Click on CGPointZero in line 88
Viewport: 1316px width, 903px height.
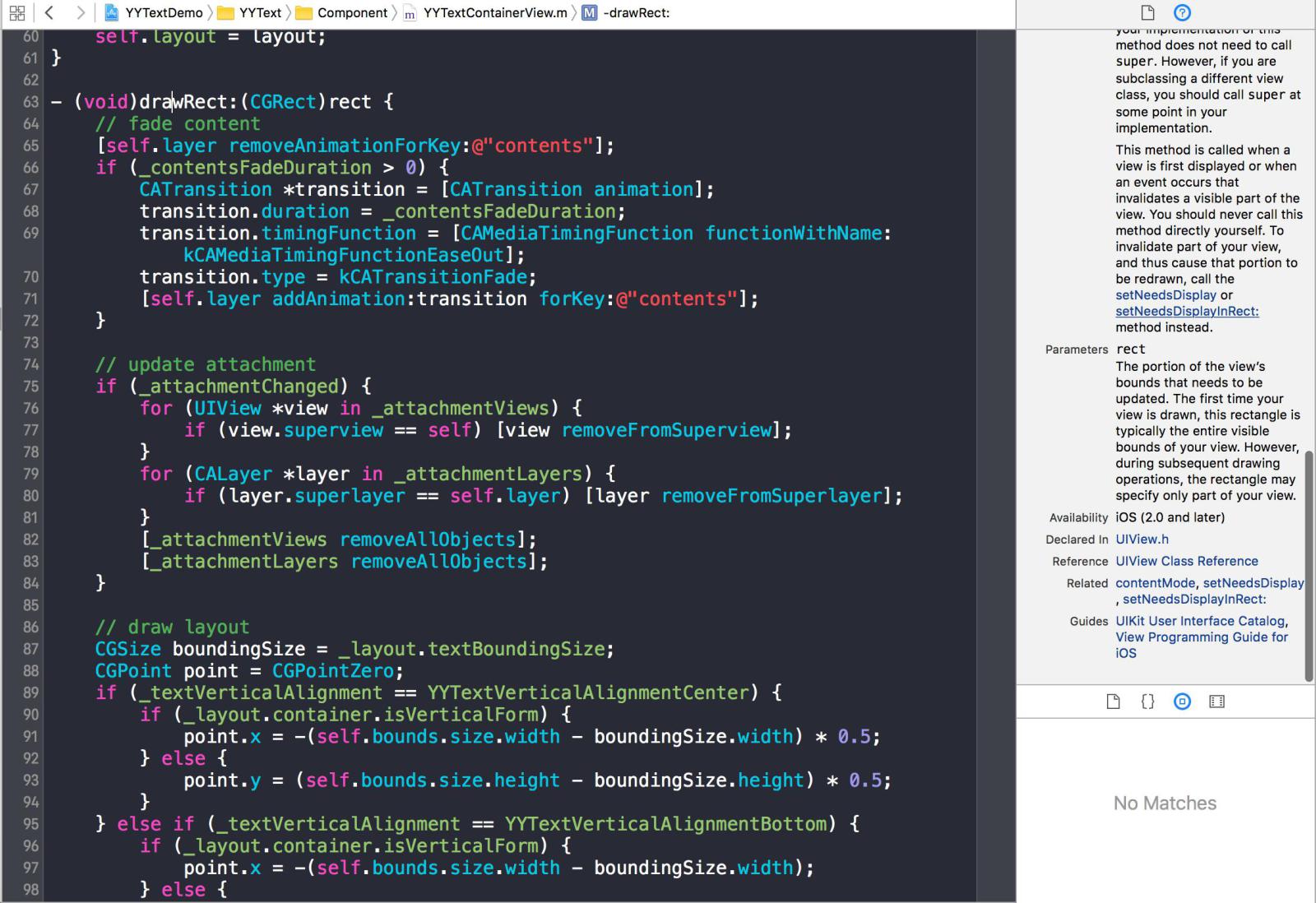[x=332, y=671]
